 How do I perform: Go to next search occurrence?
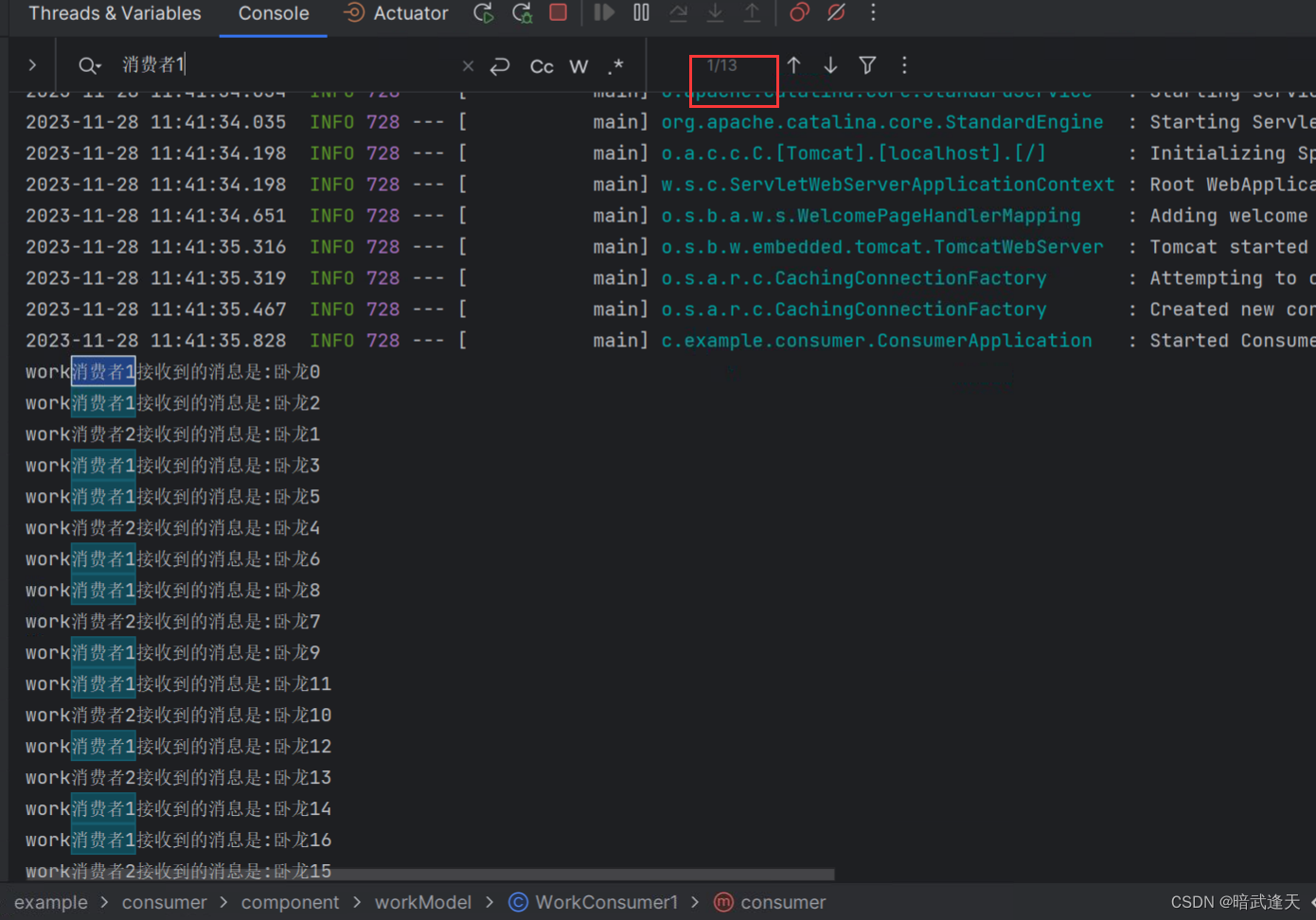(x=830, y=65)
